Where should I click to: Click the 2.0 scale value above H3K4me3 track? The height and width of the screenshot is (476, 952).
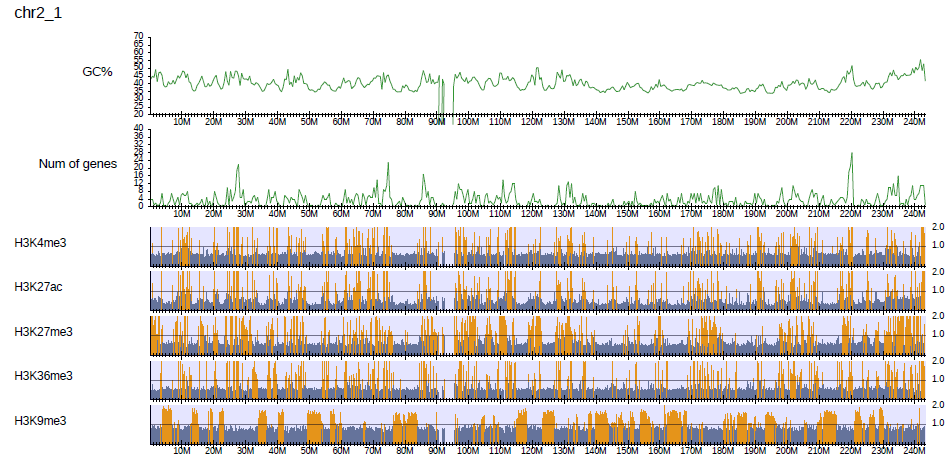click(937, 226)
